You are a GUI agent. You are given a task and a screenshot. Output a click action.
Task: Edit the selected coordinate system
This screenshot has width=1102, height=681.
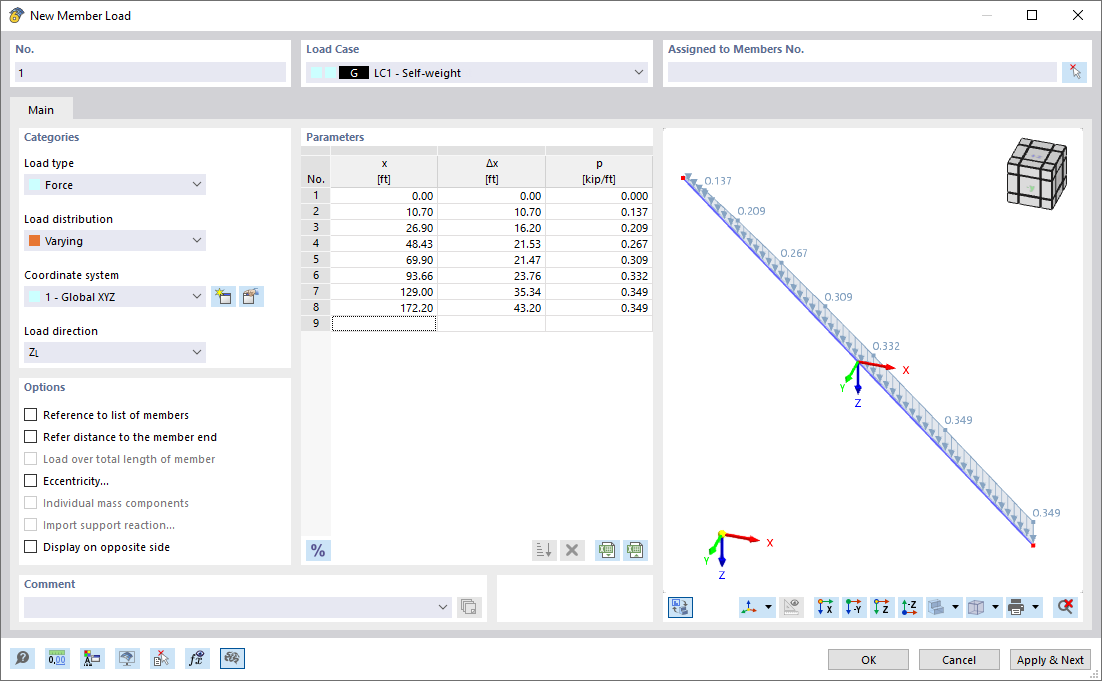click(x=250, y=296)
